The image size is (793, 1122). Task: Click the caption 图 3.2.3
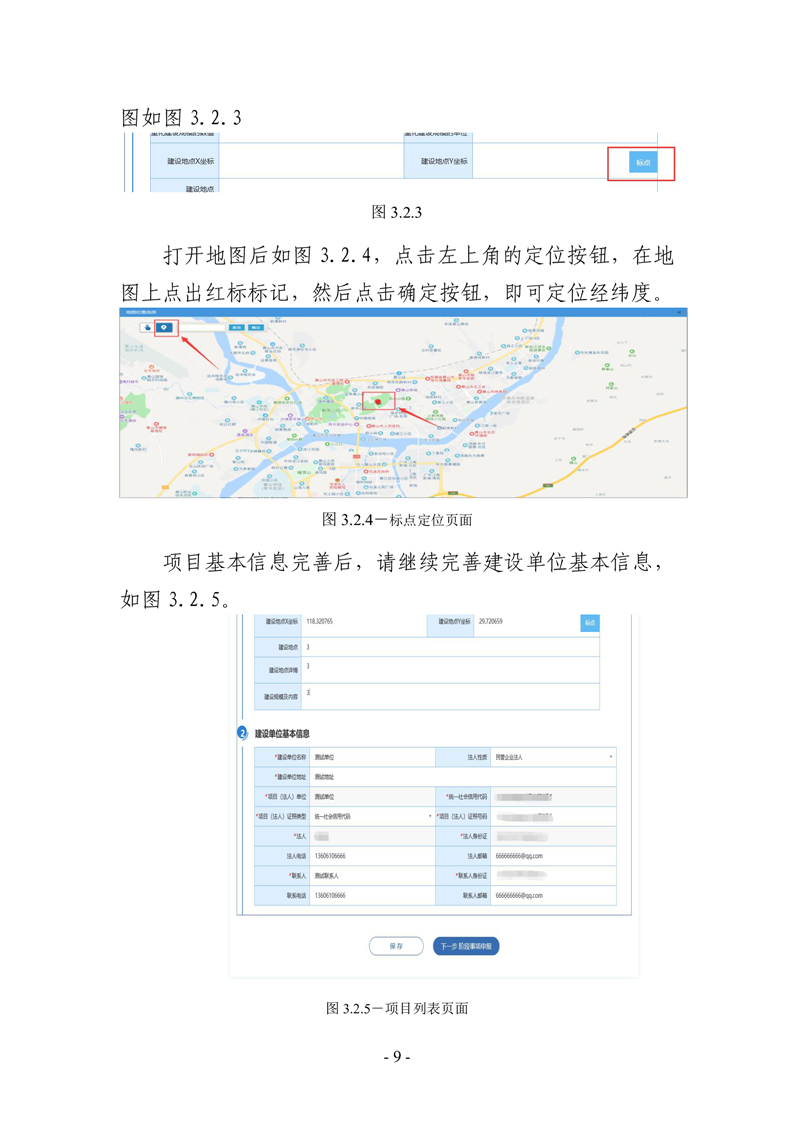(396, 212)
